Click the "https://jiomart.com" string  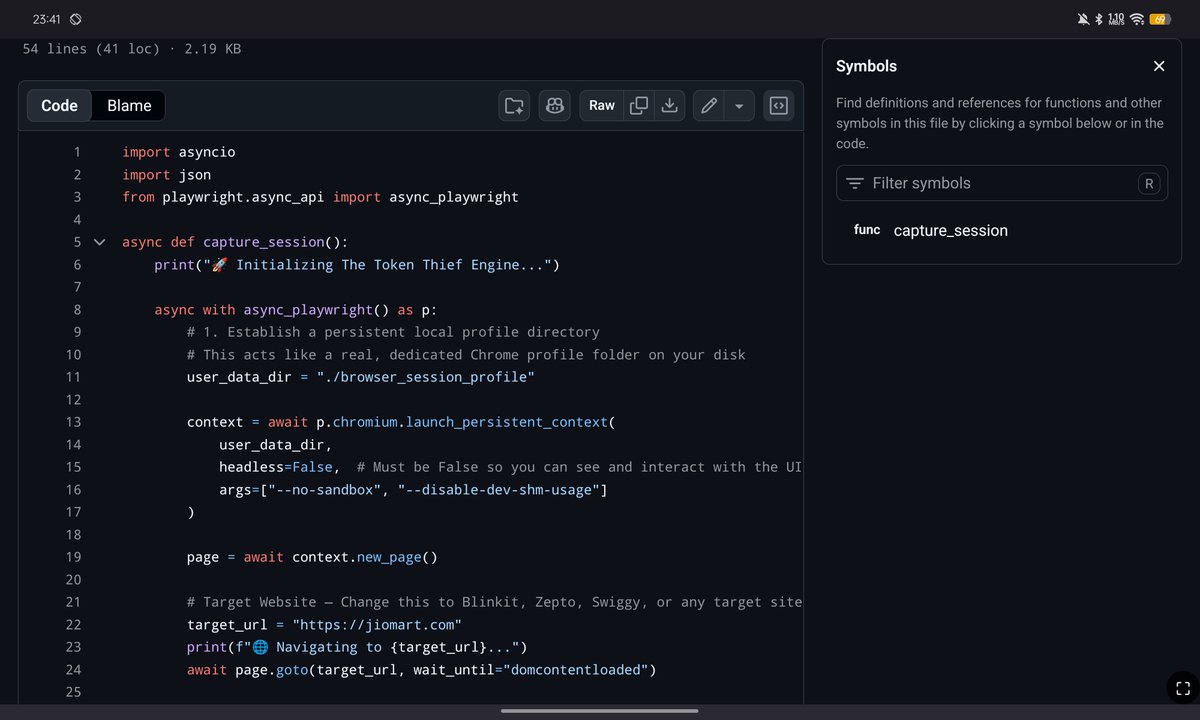(377, 625)
